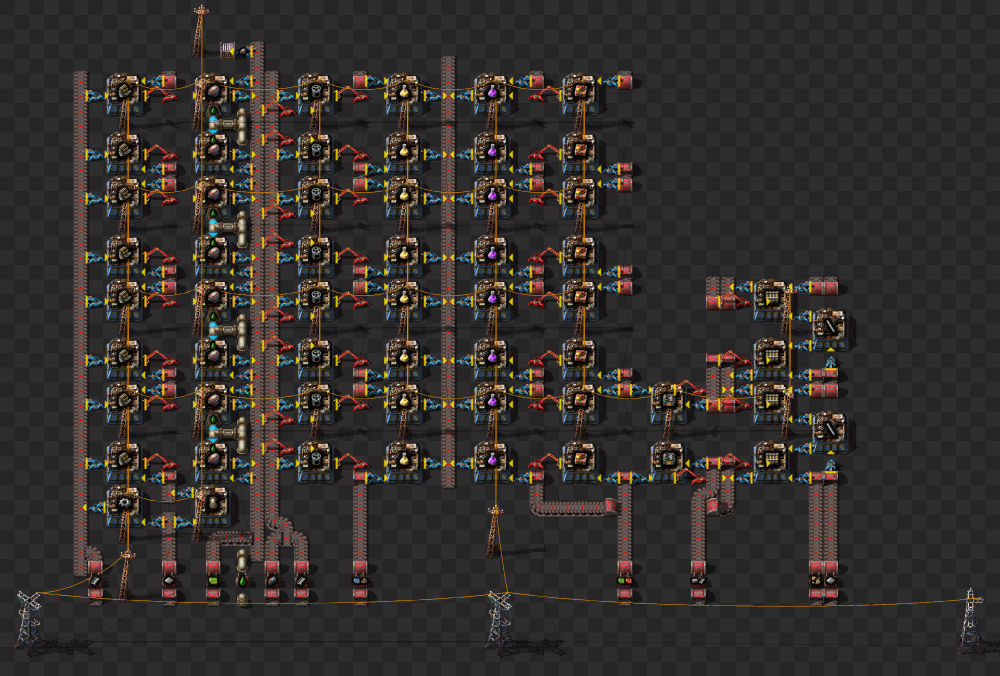This screenshot has height=676, width=1000.
Task: Open the topmost productivity module assembler
Action: tap(579, 93)
